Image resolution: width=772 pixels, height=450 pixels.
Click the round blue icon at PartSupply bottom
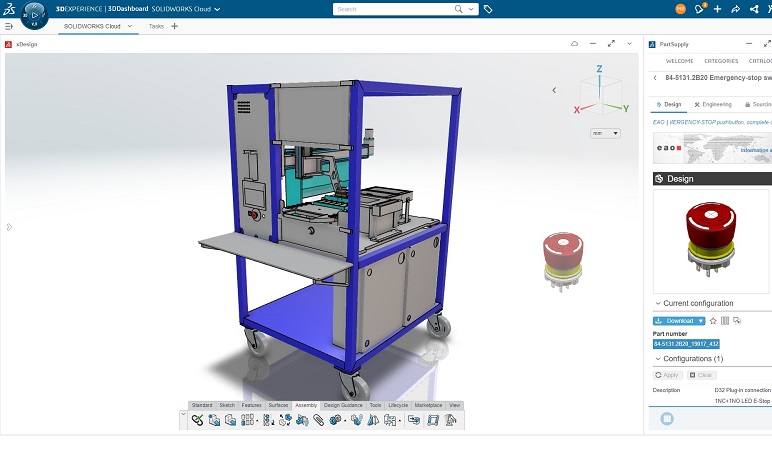667,419
